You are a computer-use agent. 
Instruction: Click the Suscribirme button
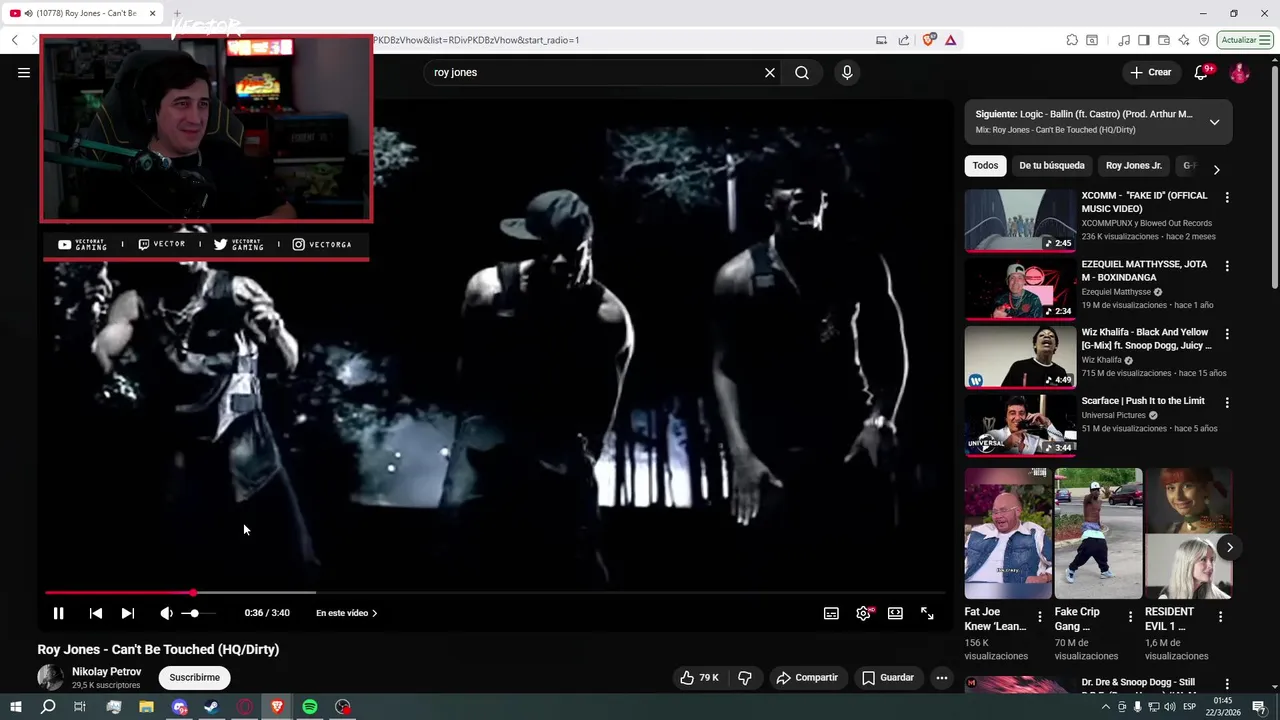point(194,677)
